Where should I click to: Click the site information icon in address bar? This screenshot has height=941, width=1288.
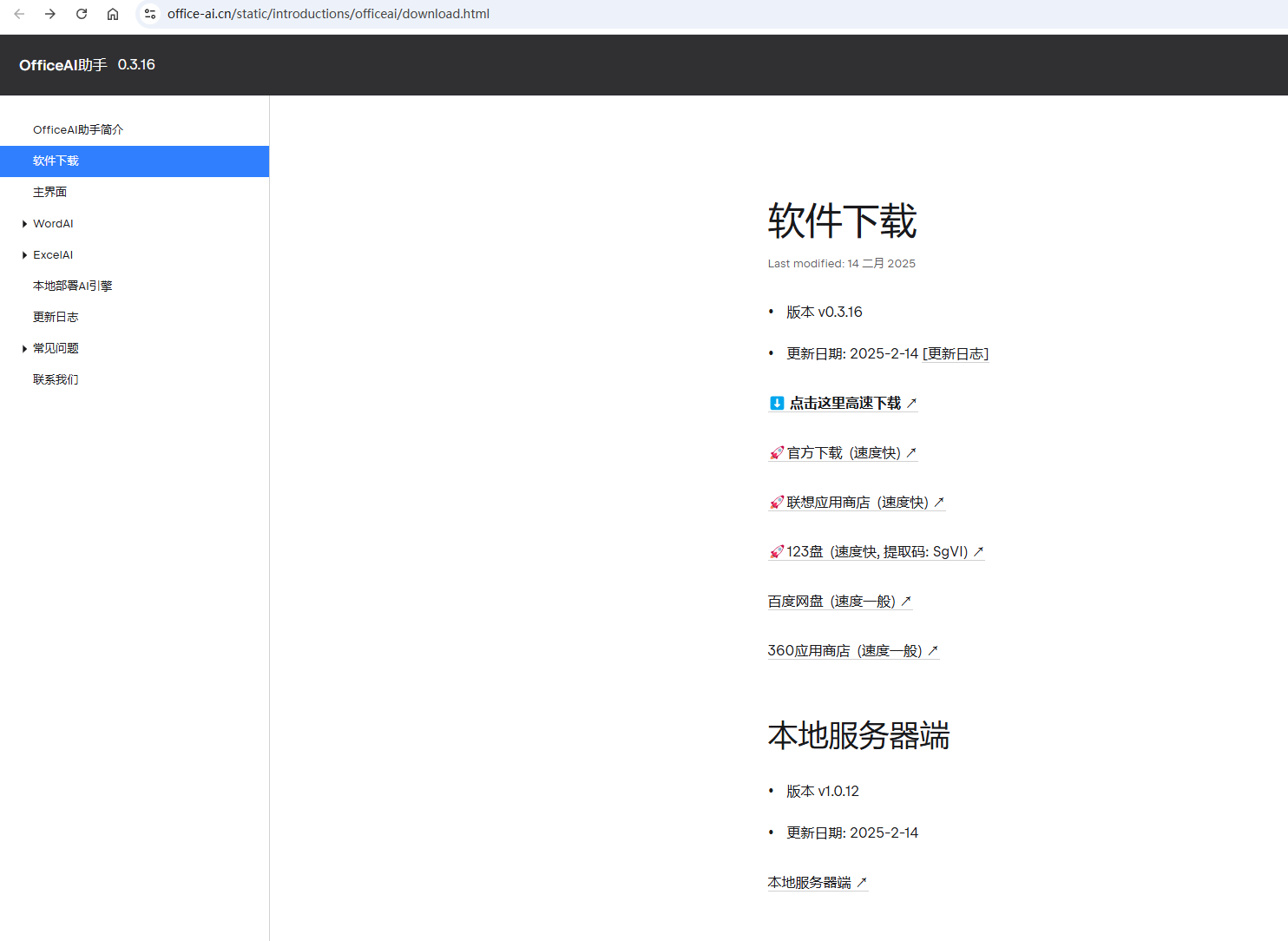pyautogui.click(x=150, y=13)
